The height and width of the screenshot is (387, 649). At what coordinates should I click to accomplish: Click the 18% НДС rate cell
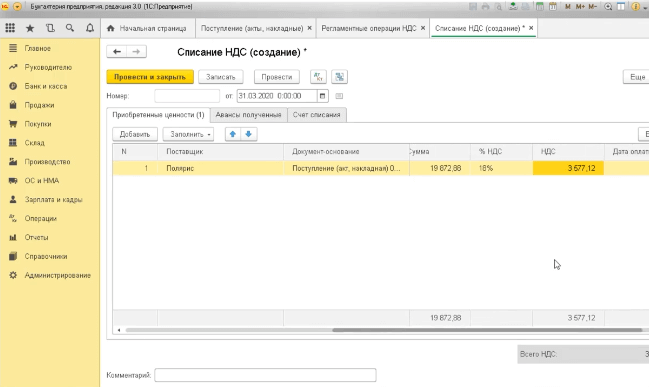coord(501,168)
